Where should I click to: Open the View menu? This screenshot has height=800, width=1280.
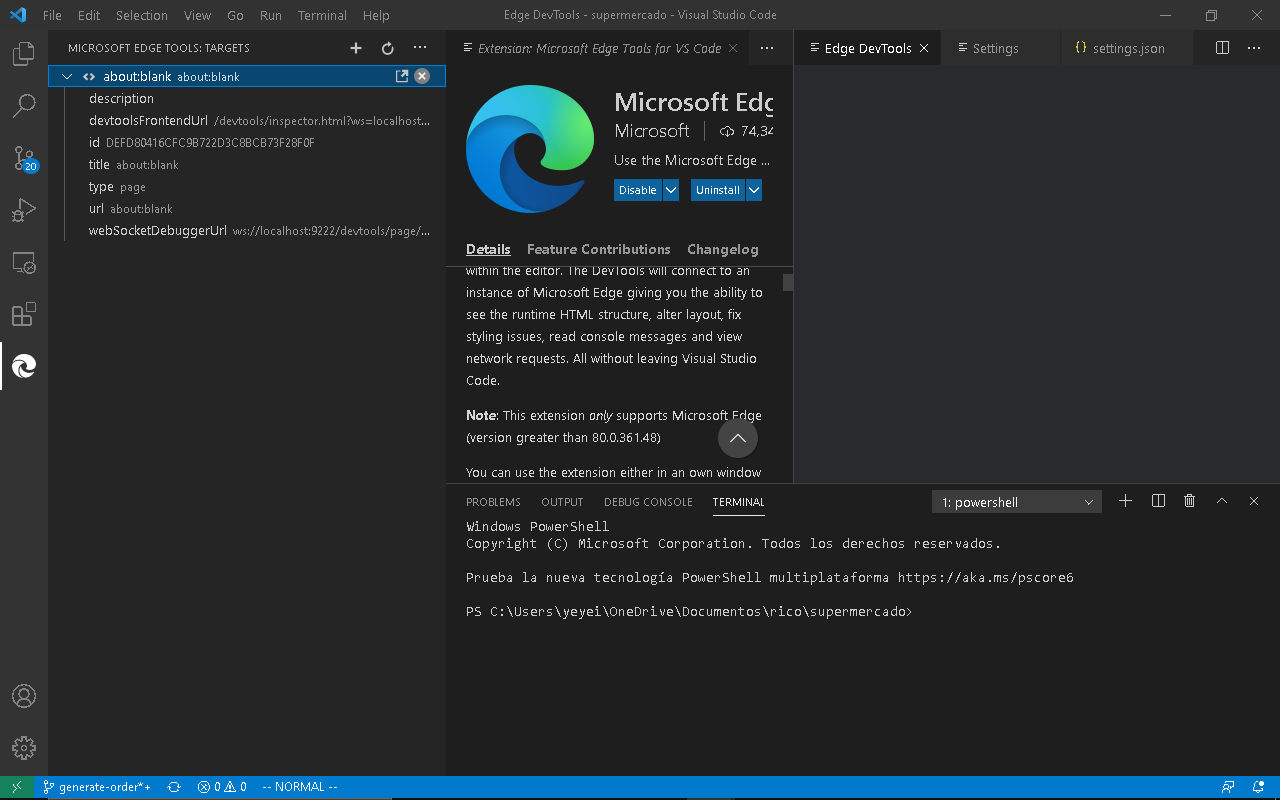pos(198,15)
